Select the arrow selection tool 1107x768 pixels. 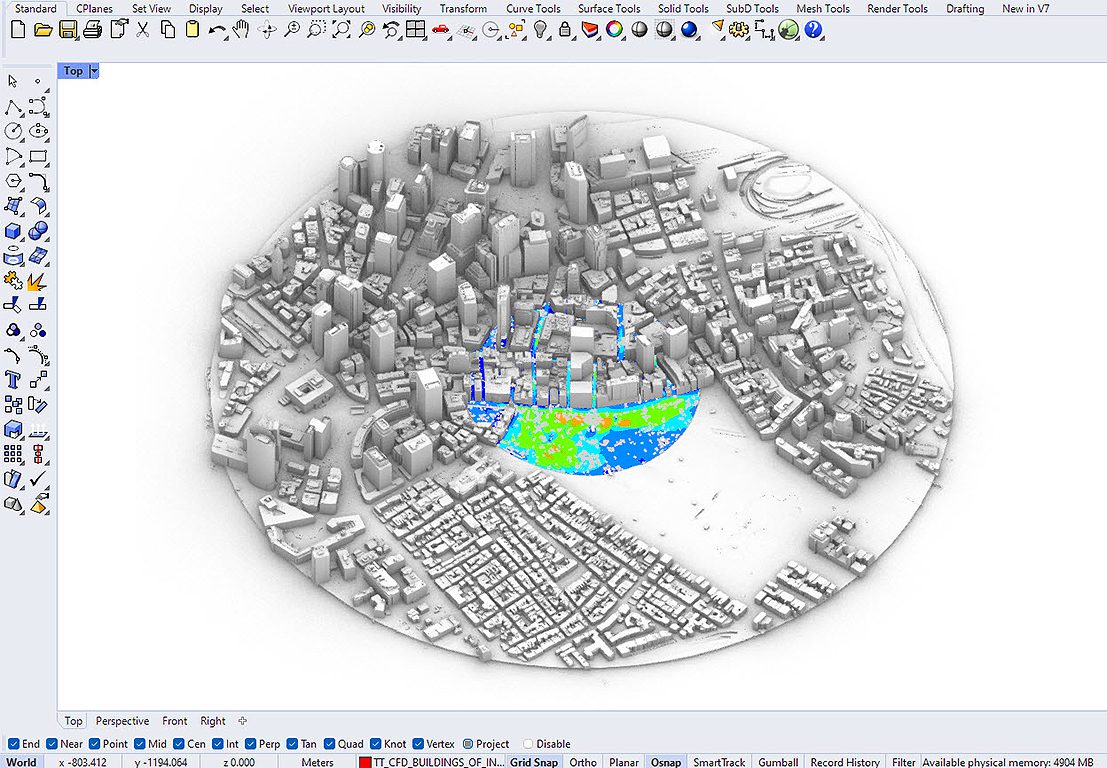12,81
